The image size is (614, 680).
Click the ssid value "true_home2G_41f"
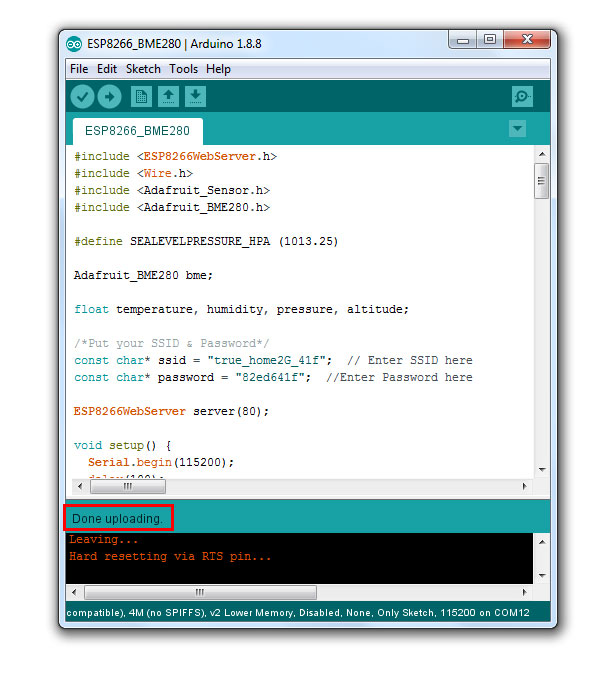[x=266, y=360]
